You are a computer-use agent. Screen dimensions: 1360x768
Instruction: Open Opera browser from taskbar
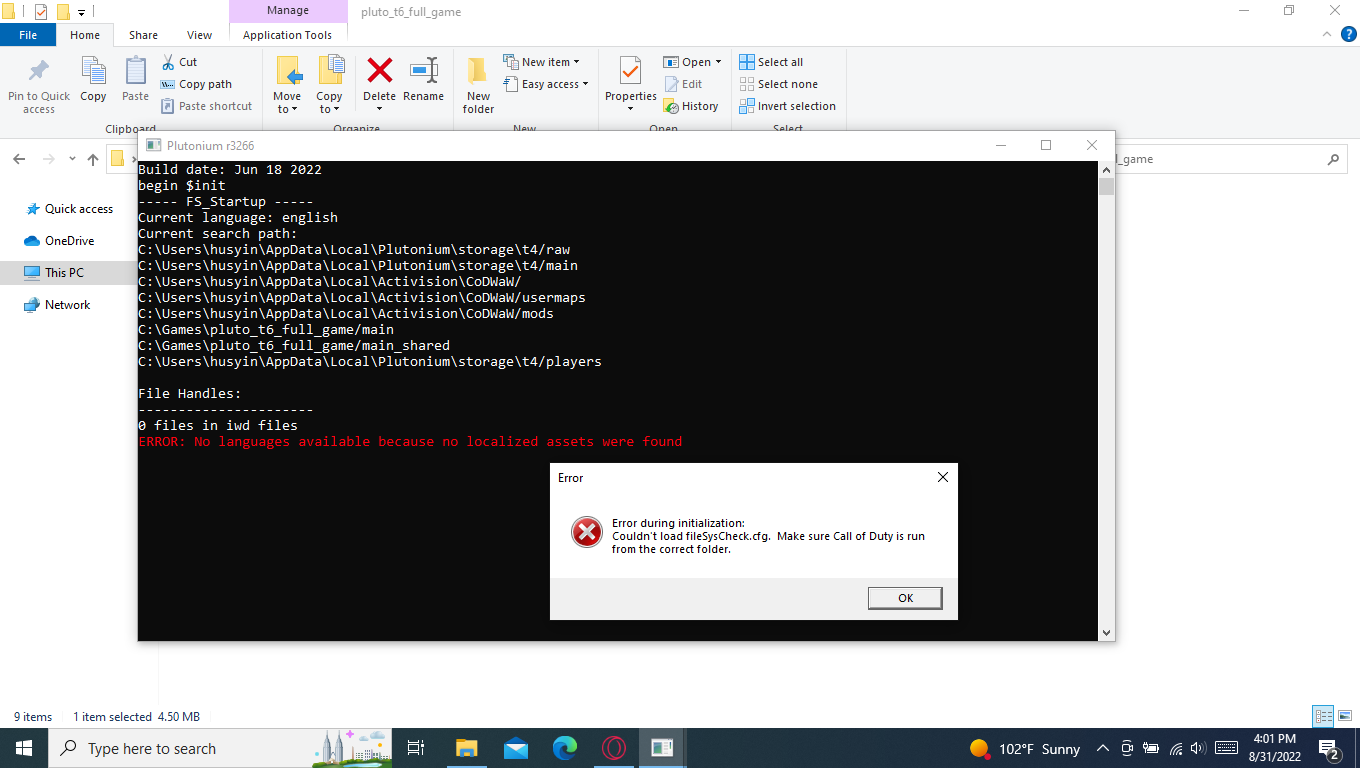click(x=614, y=748)
